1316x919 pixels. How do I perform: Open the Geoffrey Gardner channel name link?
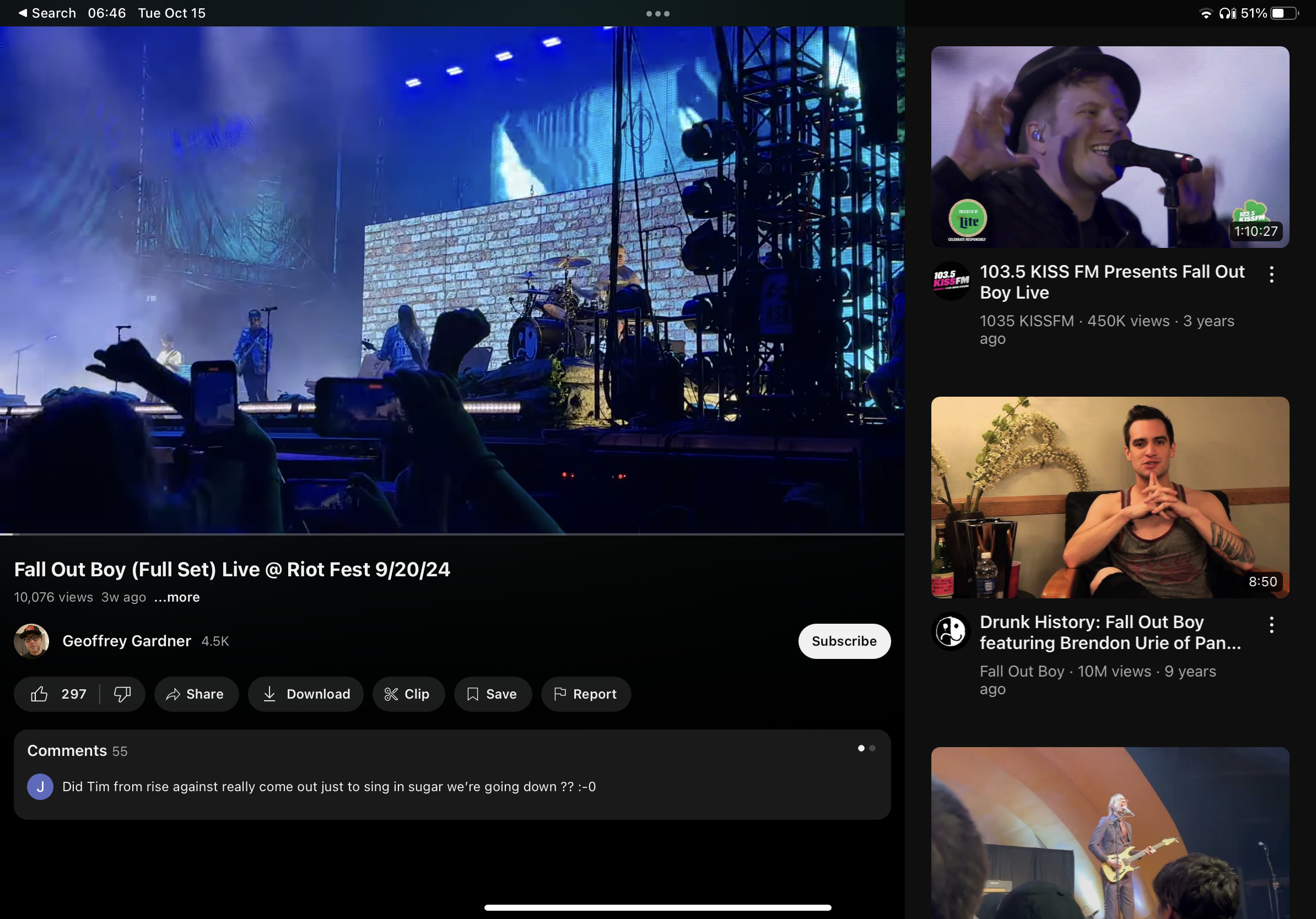point(127,641)
